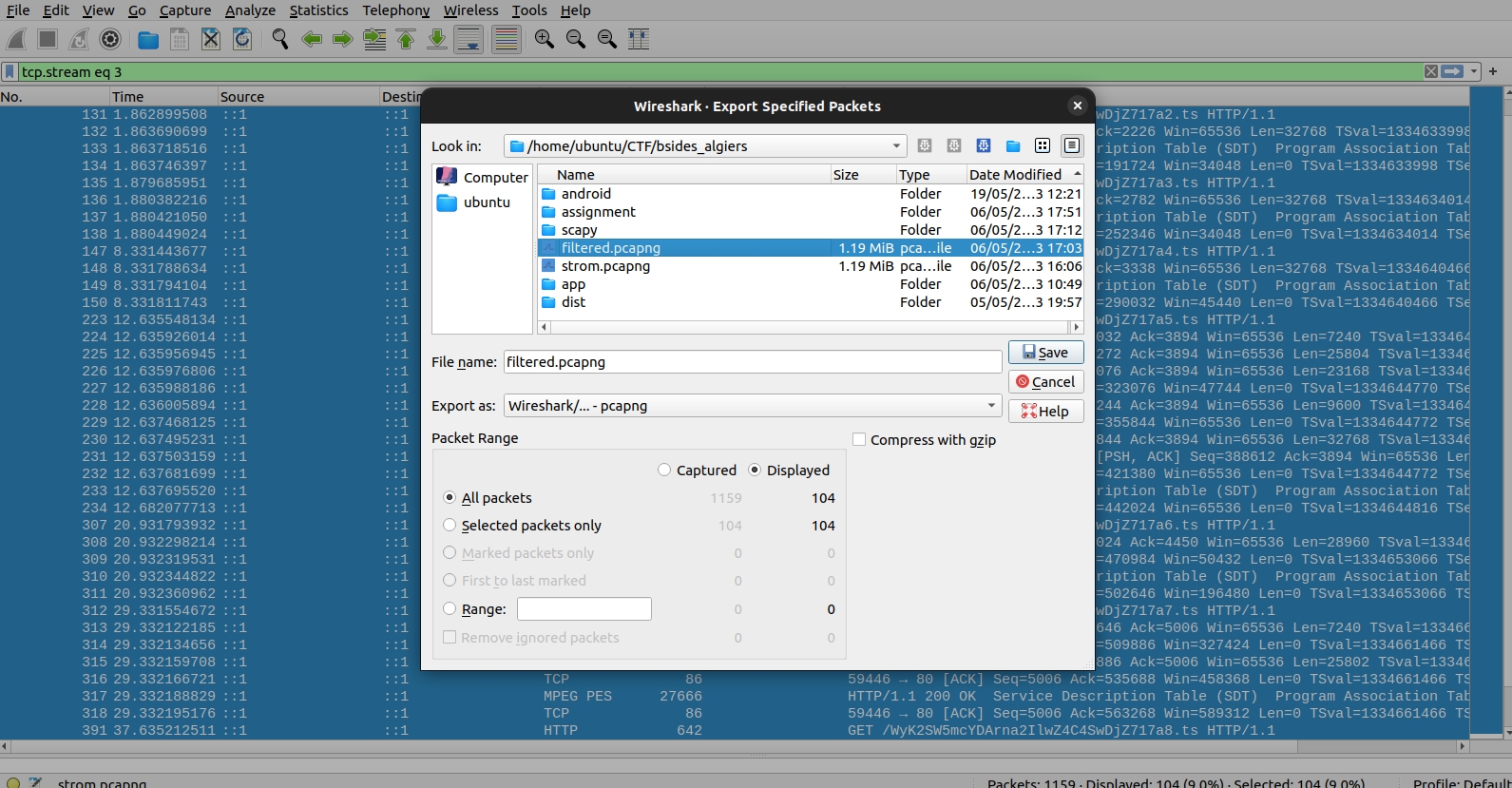Switch file dialog to List View
Viewport: 1512px width, 788px height.
pos(1043,145)
